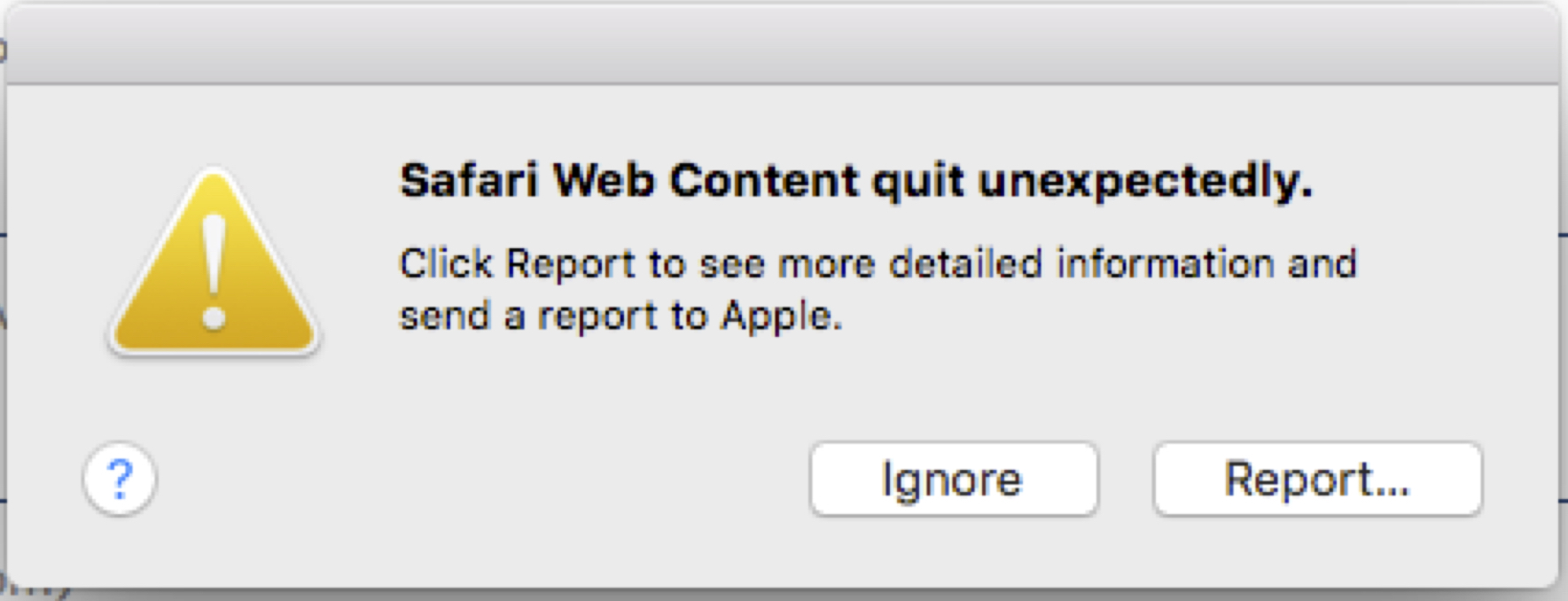Click the 'send a report to Apple' text line

pos(620,316)
